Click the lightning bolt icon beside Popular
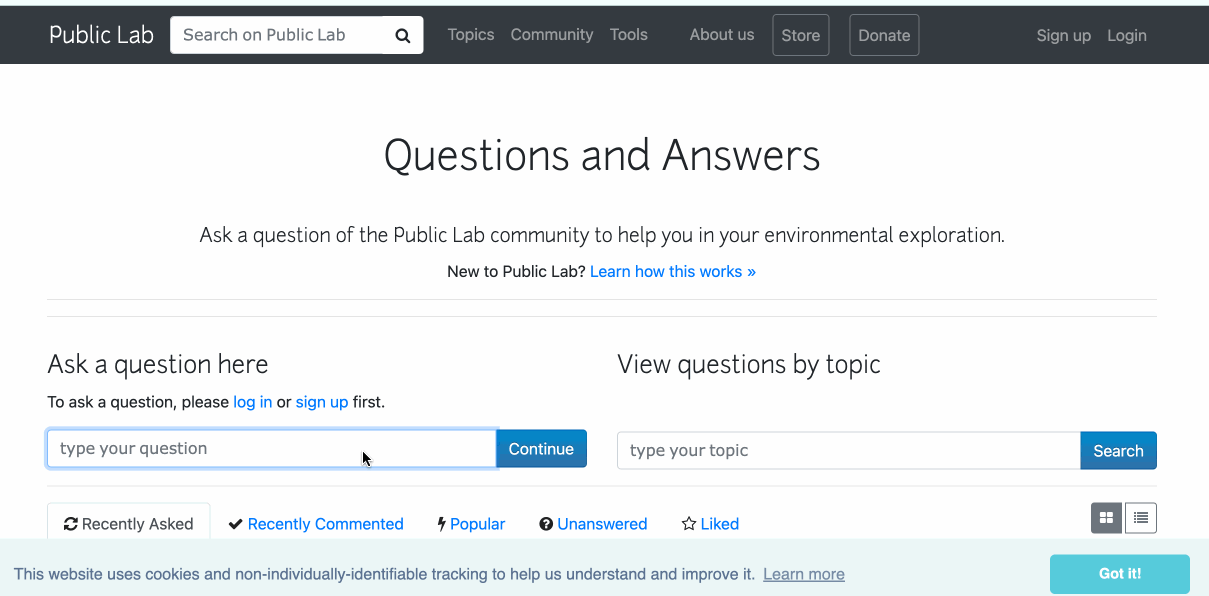The image size is (1209, 596). pyautogui.click(x=440, y=523)
